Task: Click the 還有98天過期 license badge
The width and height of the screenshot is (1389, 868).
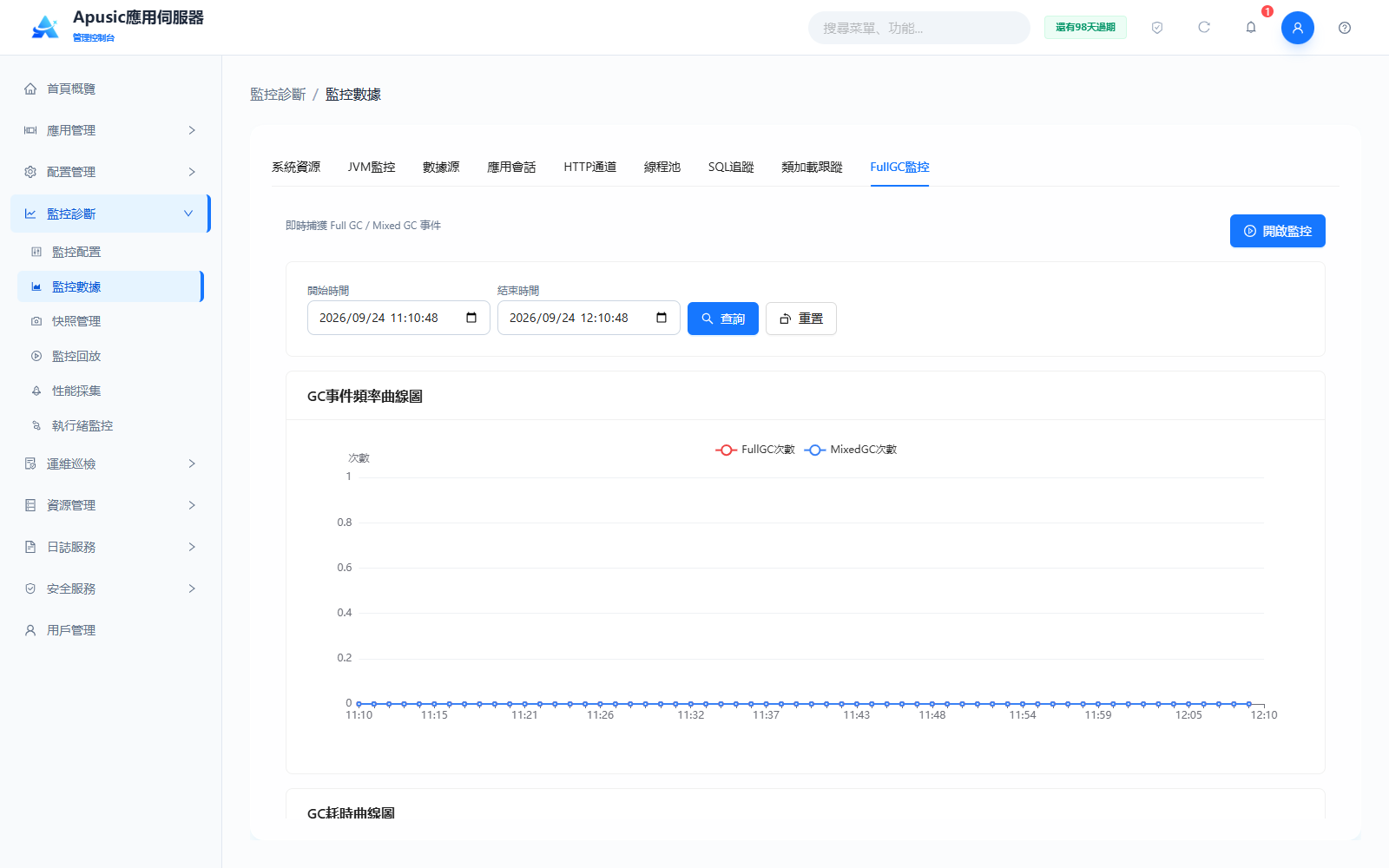Action: [x=1085, y=28]
